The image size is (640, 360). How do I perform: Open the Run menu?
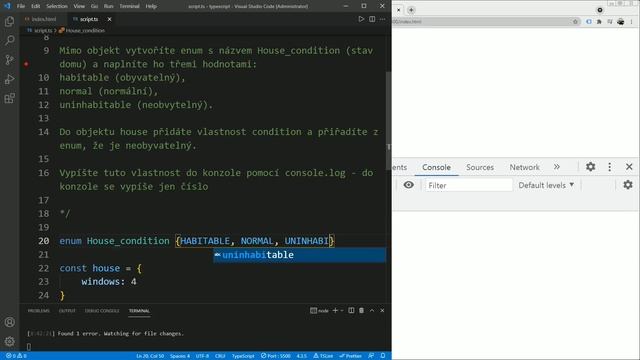pos(108,6)
